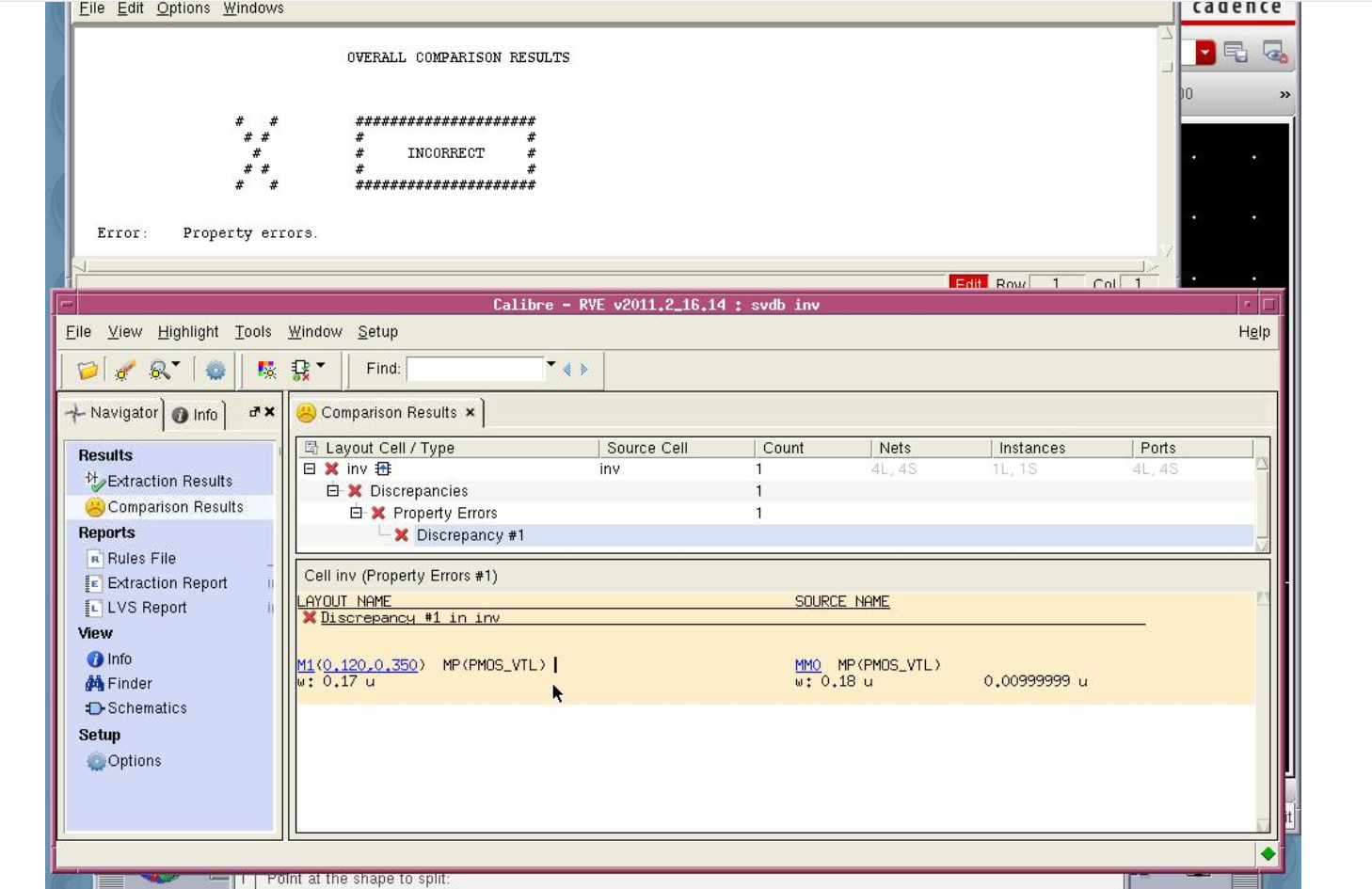Collapse the Discrepancies tree node
This screenshot has width=1372, height=889.
(333, 491)
